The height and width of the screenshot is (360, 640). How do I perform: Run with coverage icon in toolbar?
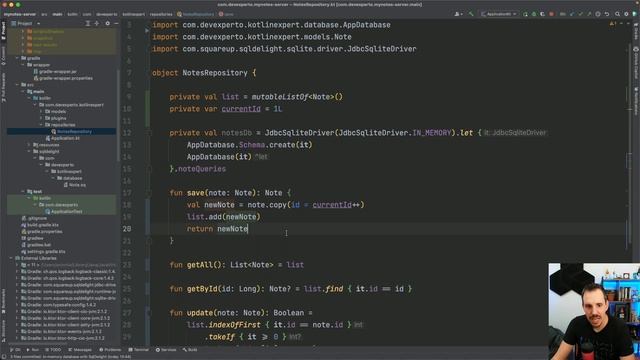pos(542,14)
